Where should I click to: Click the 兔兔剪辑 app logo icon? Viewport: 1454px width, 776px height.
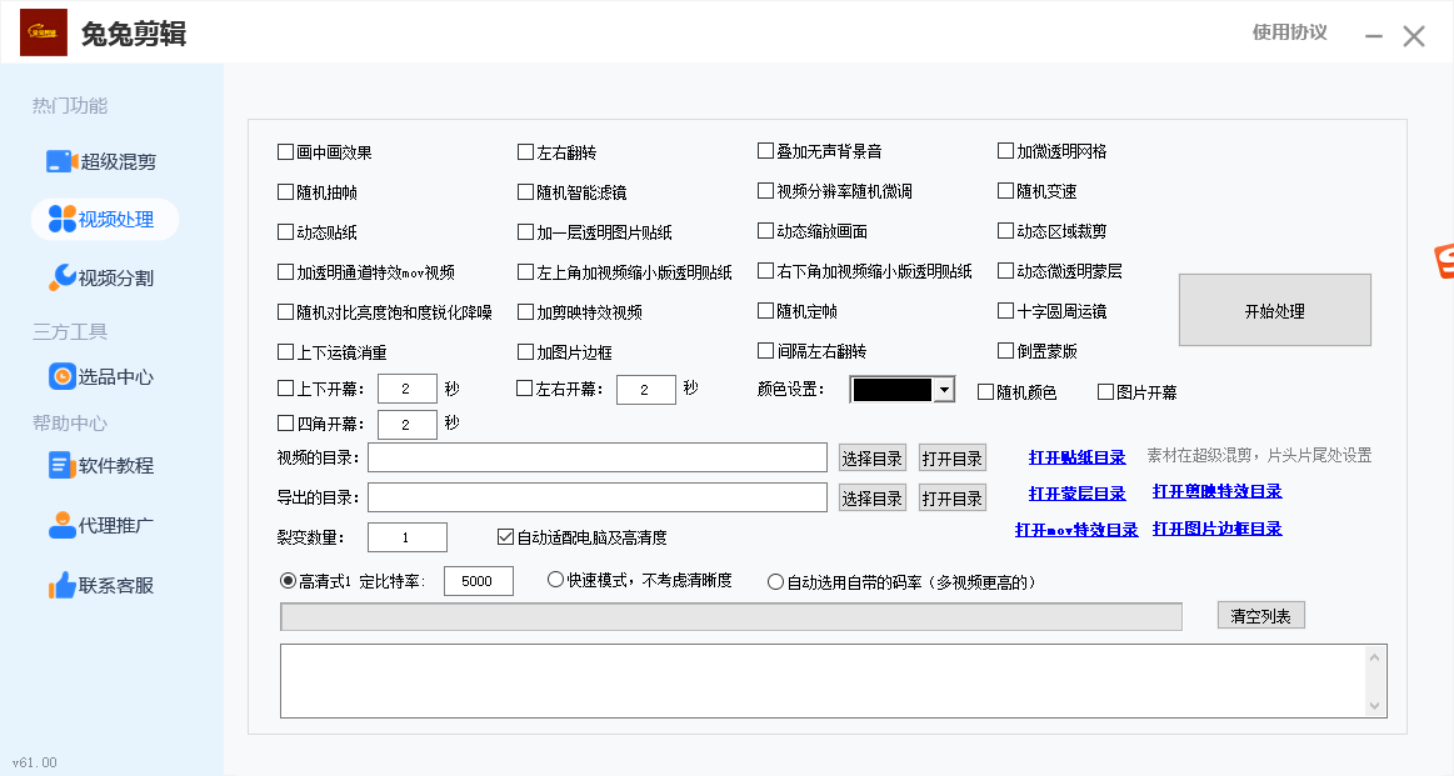[x=43, y=33]
